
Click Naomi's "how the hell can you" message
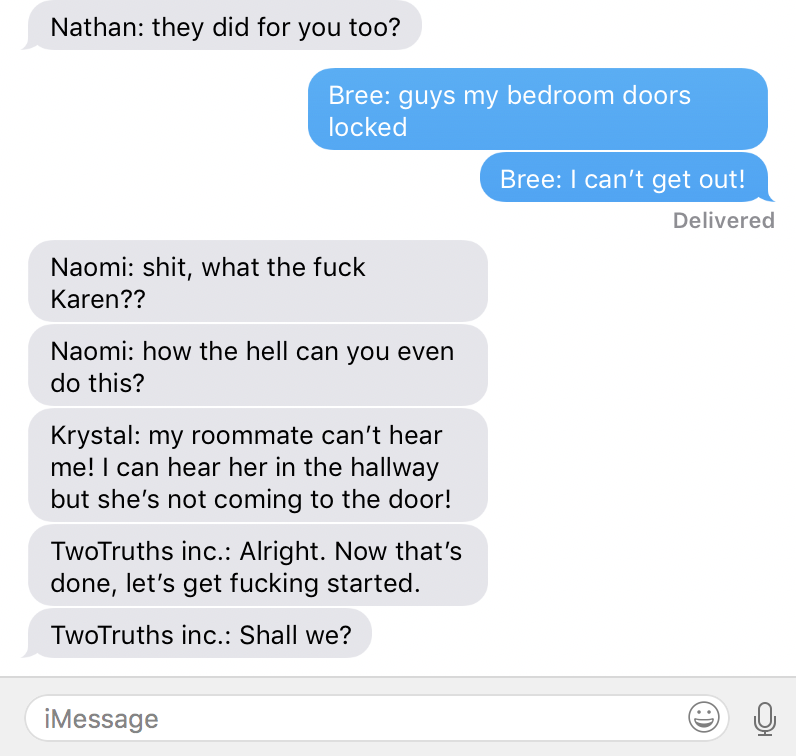(x=258, y=366)
